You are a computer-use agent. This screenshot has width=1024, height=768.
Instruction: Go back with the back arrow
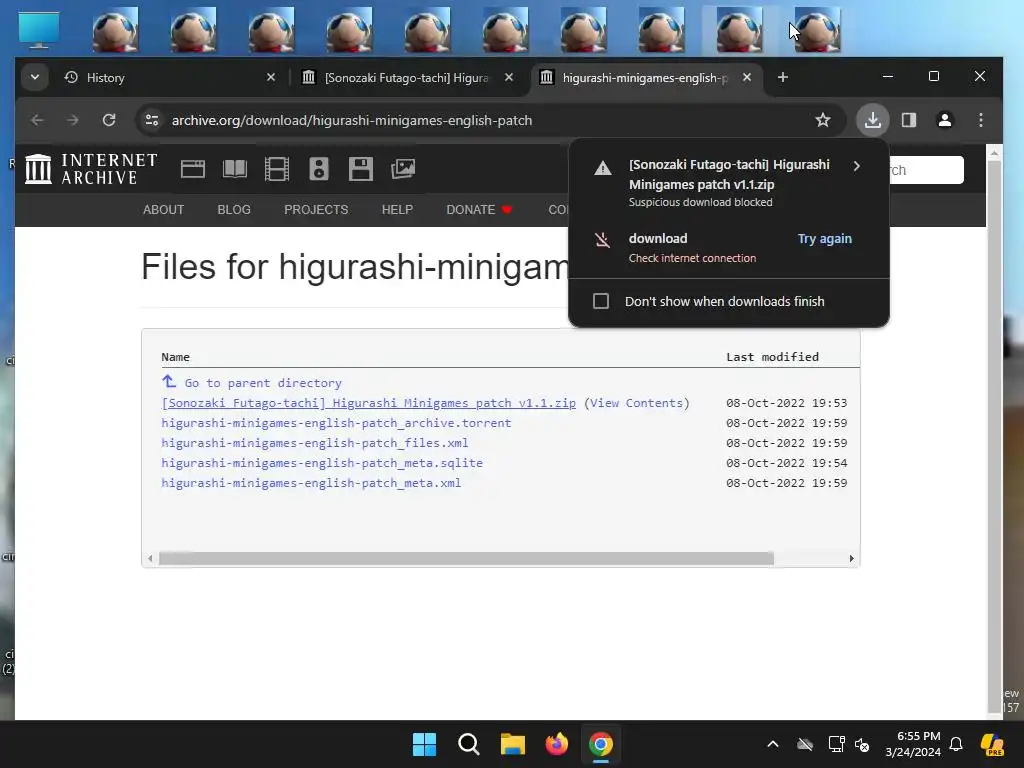click(37, 120)
